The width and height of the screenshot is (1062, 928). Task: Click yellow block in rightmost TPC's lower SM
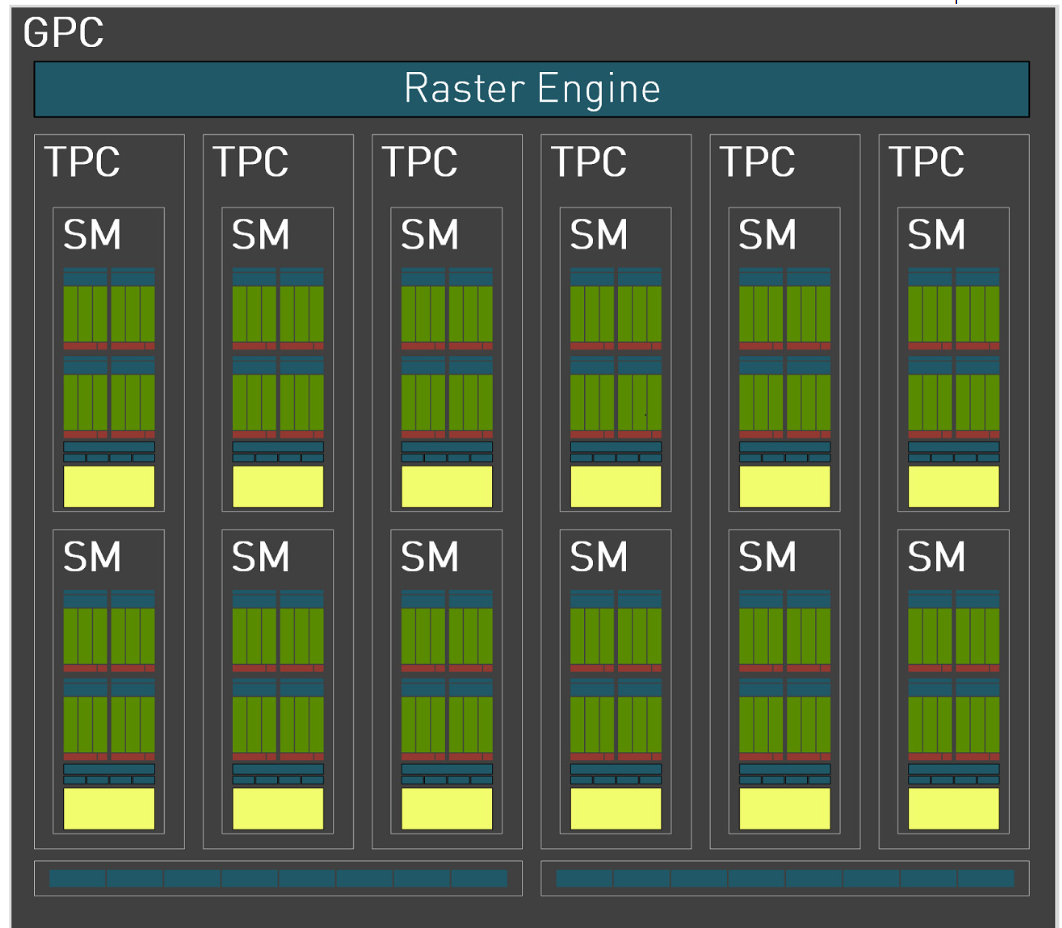954,809
